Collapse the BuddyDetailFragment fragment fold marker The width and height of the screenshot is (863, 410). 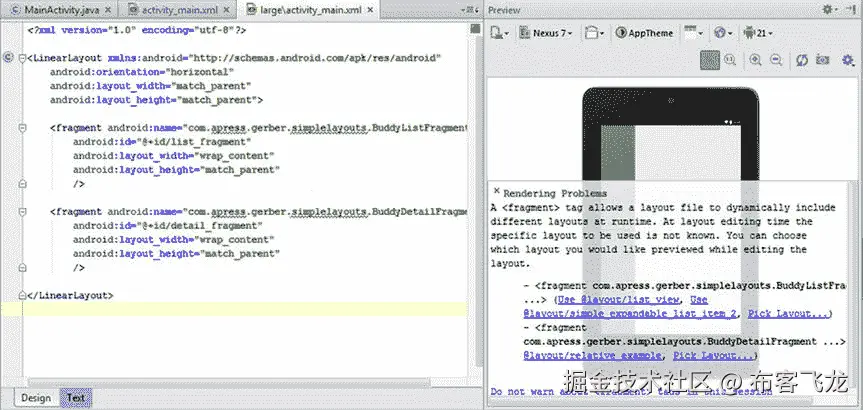coord(22,211)
